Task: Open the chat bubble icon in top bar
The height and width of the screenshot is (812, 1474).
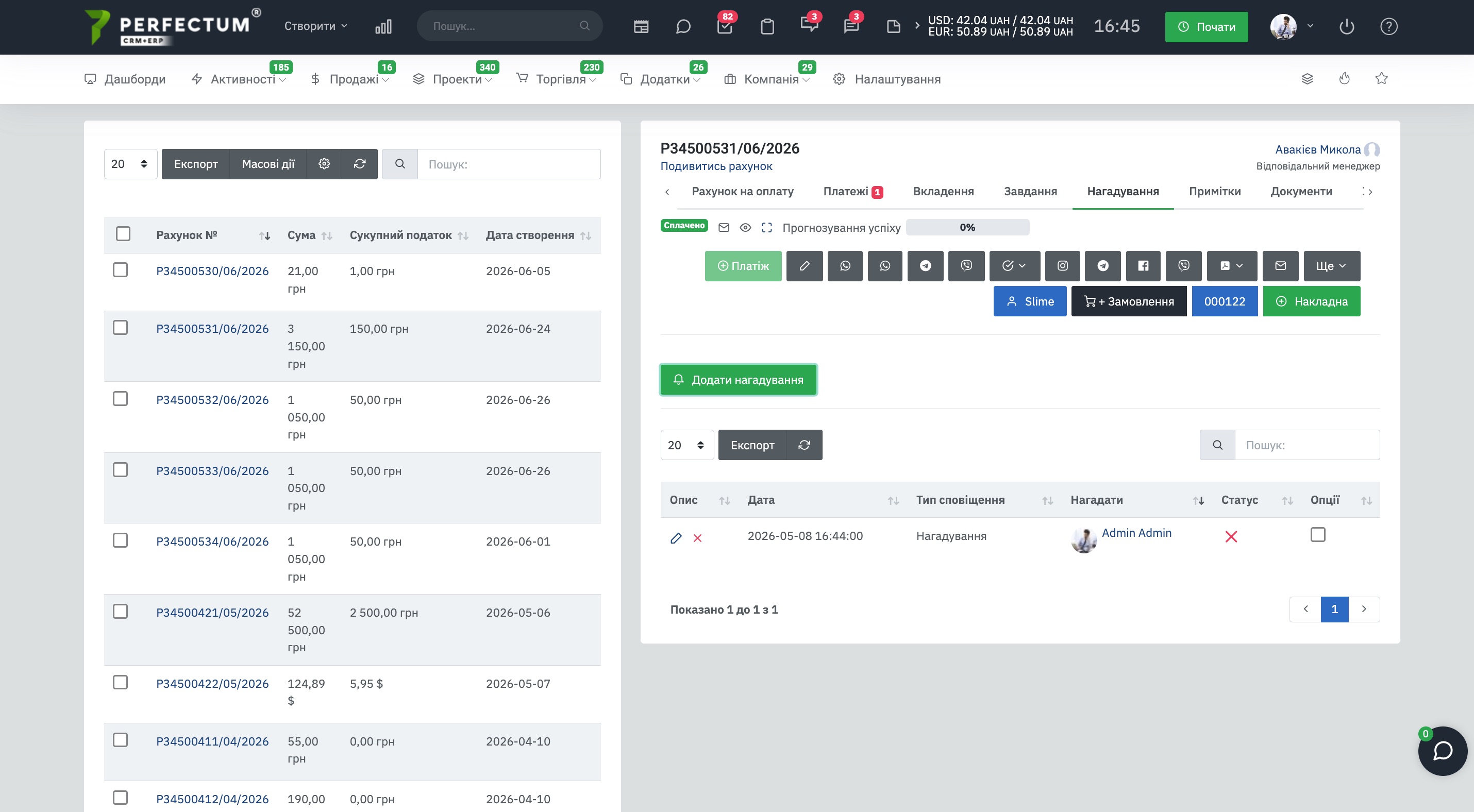Action: [683, 26]
